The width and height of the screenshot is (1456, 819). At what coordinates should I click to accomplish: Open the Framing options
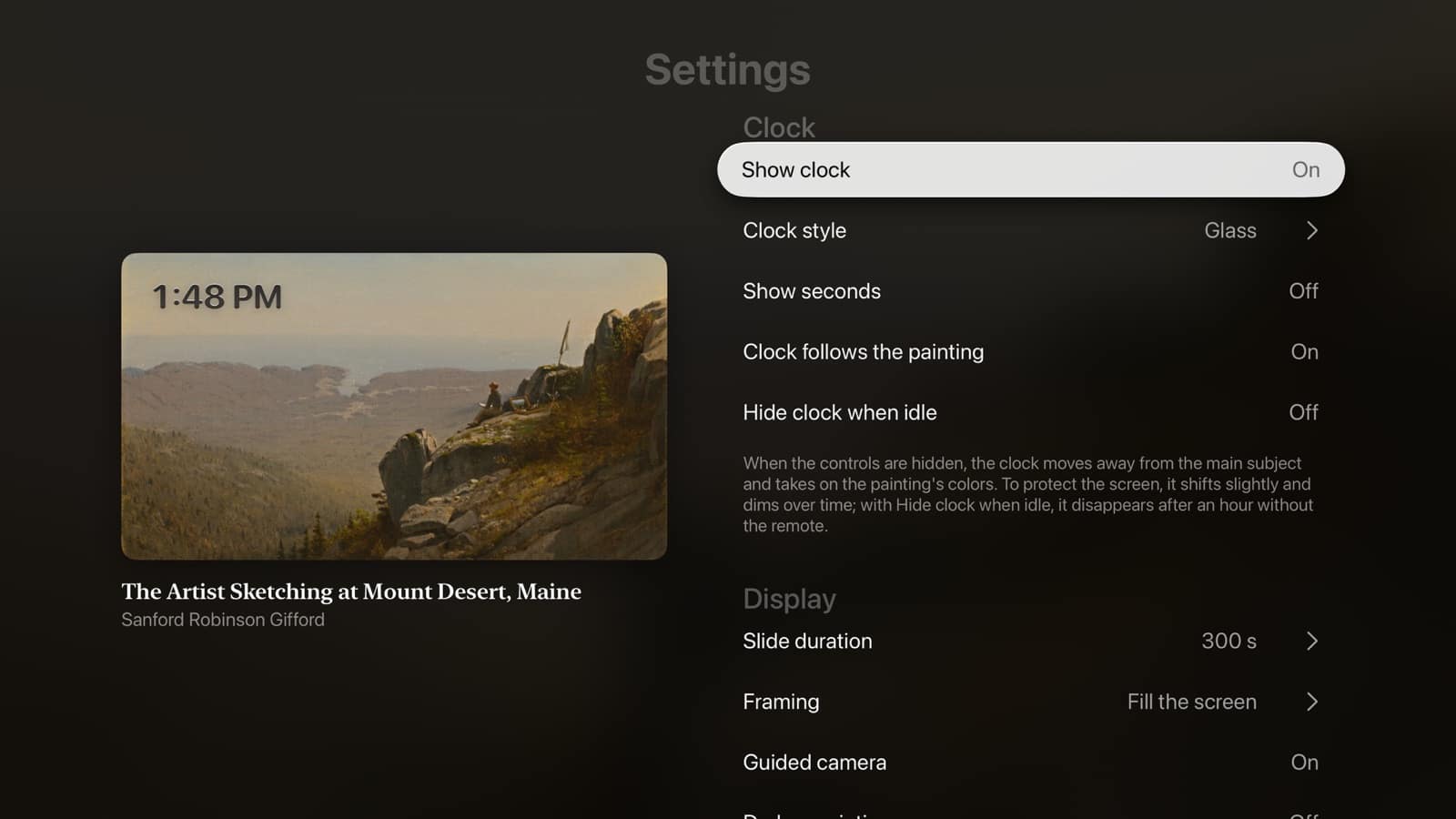(x=1031, y=702)
